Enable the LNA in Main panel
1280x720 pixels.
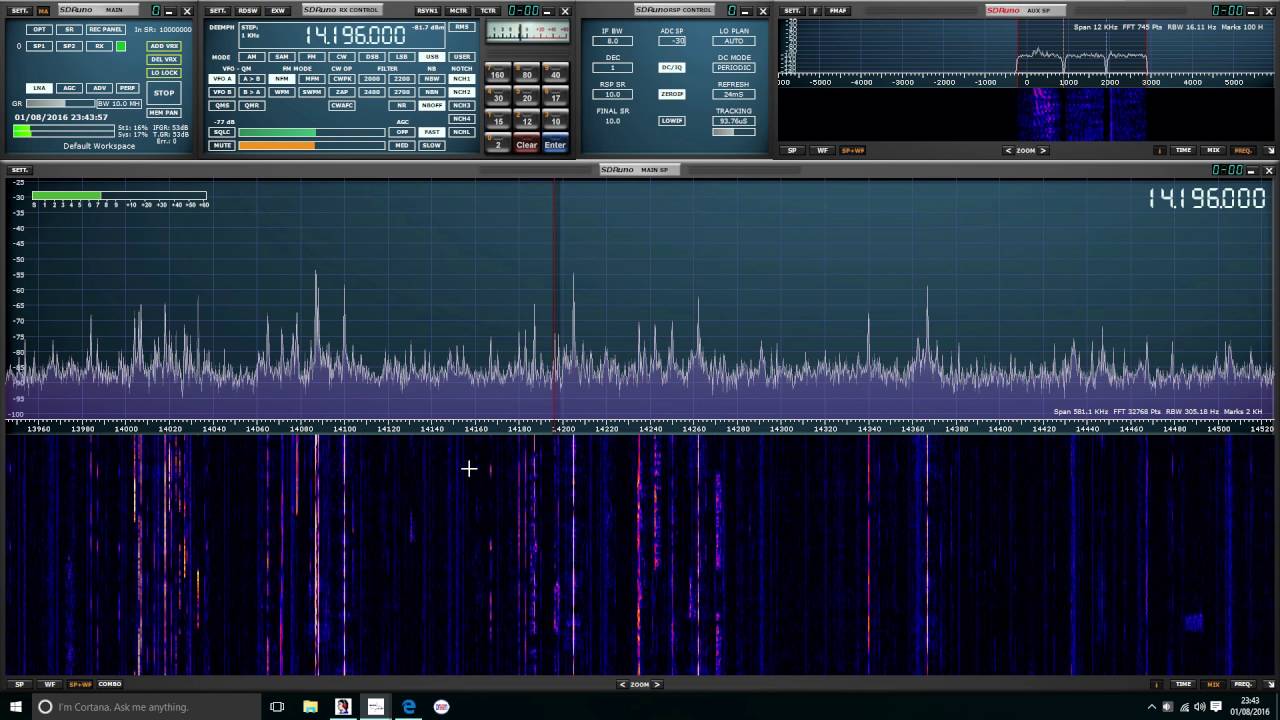tap(39, 88)
